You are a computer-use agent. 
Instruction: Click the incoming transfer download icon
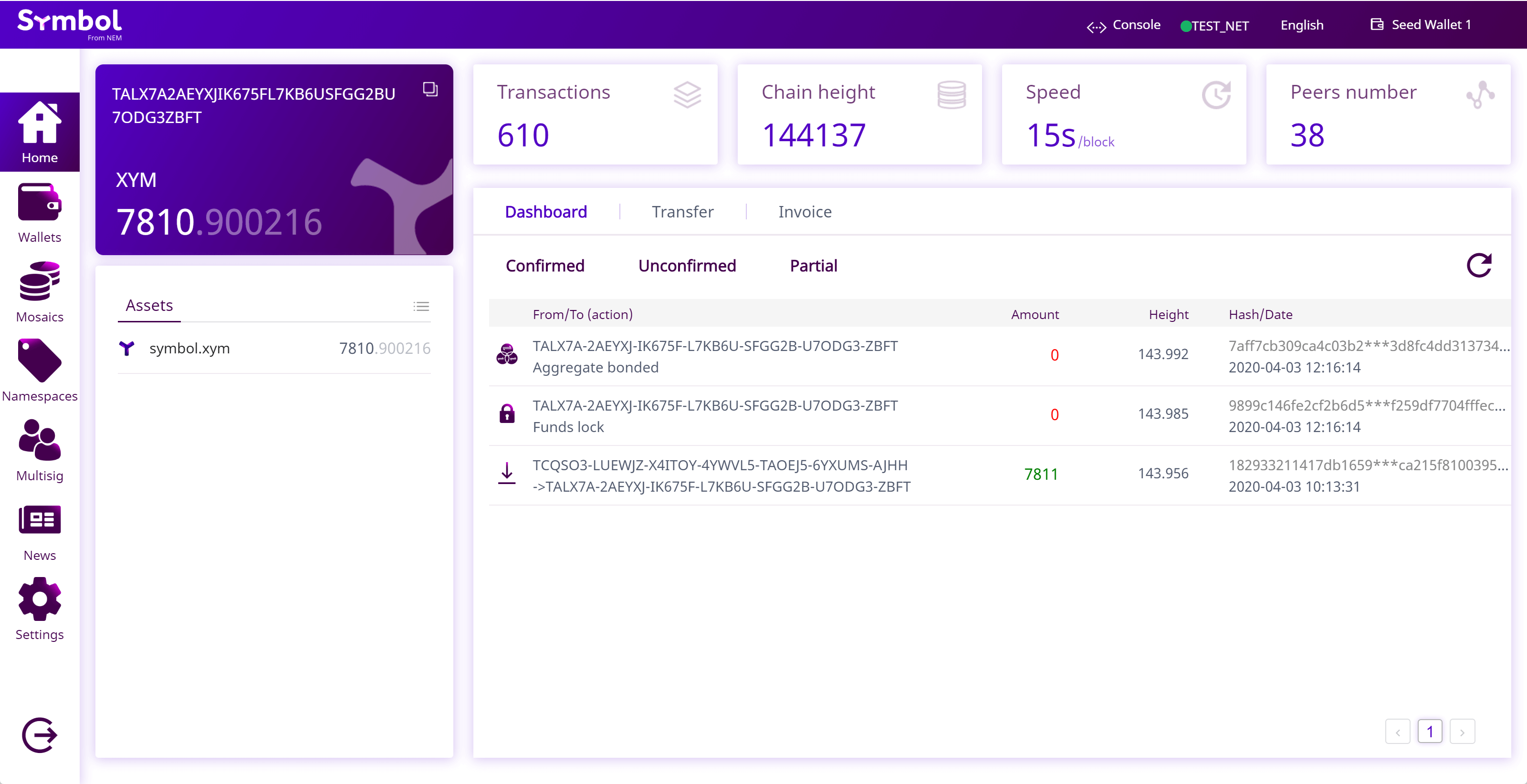pos(507,474)
